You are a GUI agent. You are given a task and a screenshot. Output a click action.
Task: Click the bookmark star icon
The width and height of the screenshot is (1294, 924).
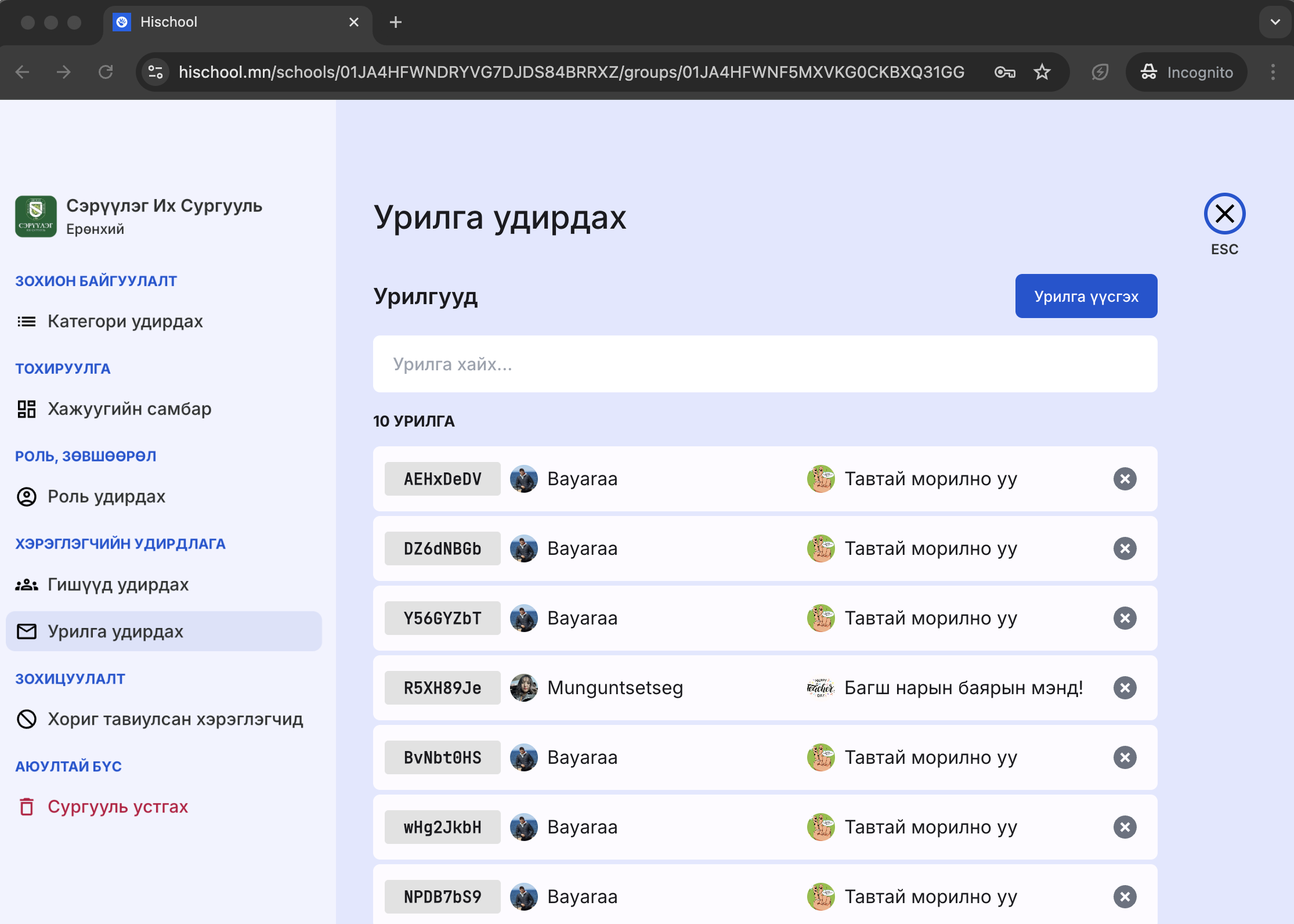pyautogui.click(x=1042, y=72)
